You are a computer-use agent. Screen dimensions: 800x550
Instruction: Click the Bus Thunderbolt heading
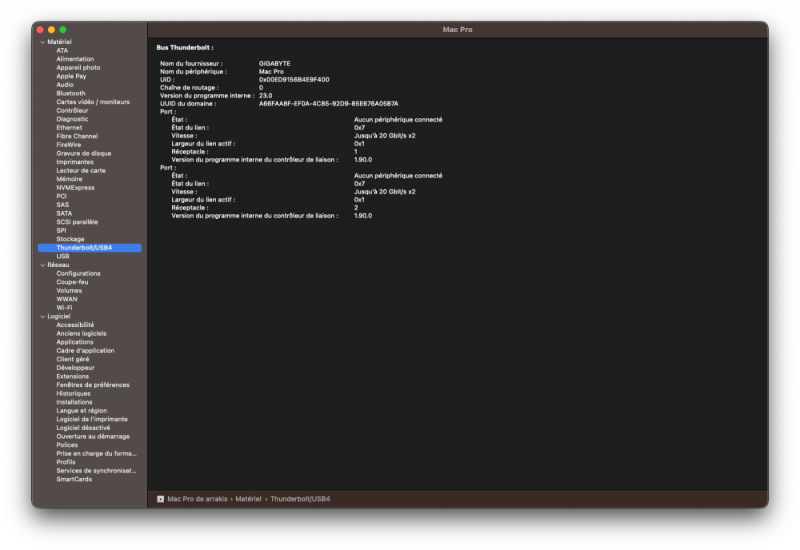[185, 47]
